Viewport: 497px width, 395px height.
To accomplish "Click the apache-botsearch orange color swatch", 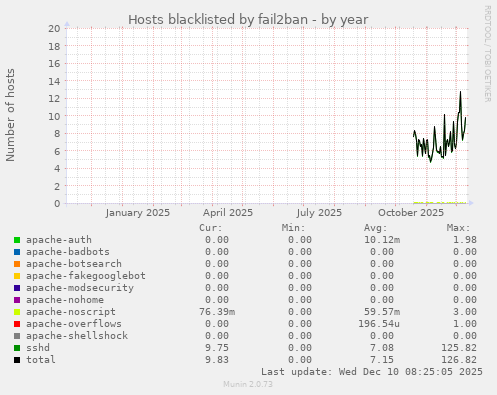I will 17,264.
